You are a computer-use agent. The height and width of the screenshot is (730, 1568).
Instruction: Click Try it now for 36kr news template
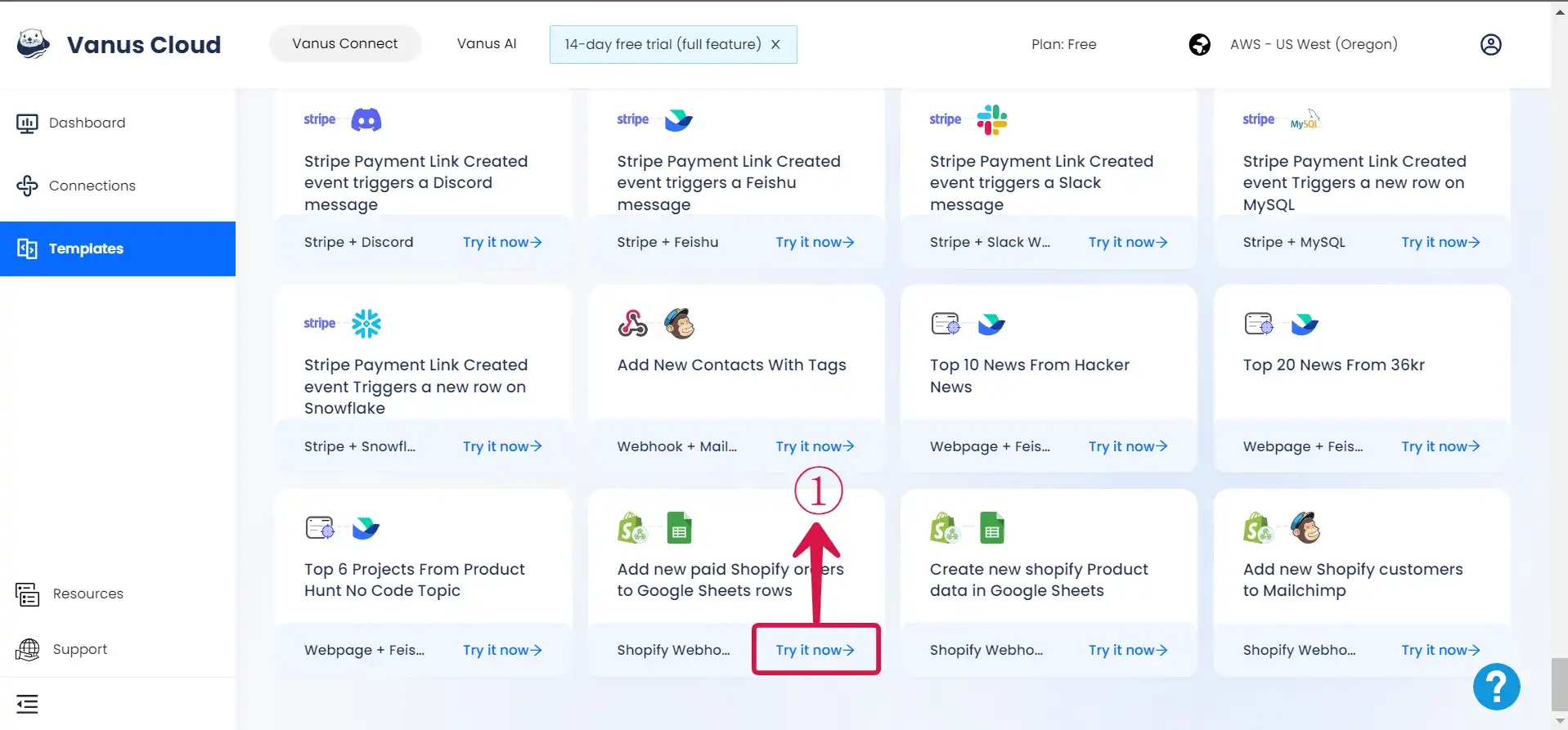tap(1440, 446)
